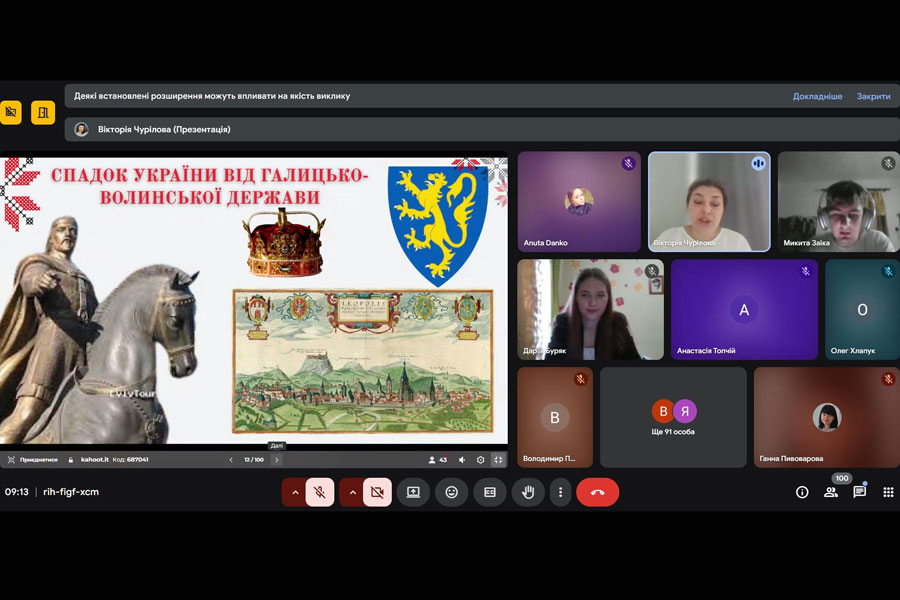Image resolution: width=900 pixels, height=600 pixels.
Task: Click the first yellow extension icon
Action: 10,112
